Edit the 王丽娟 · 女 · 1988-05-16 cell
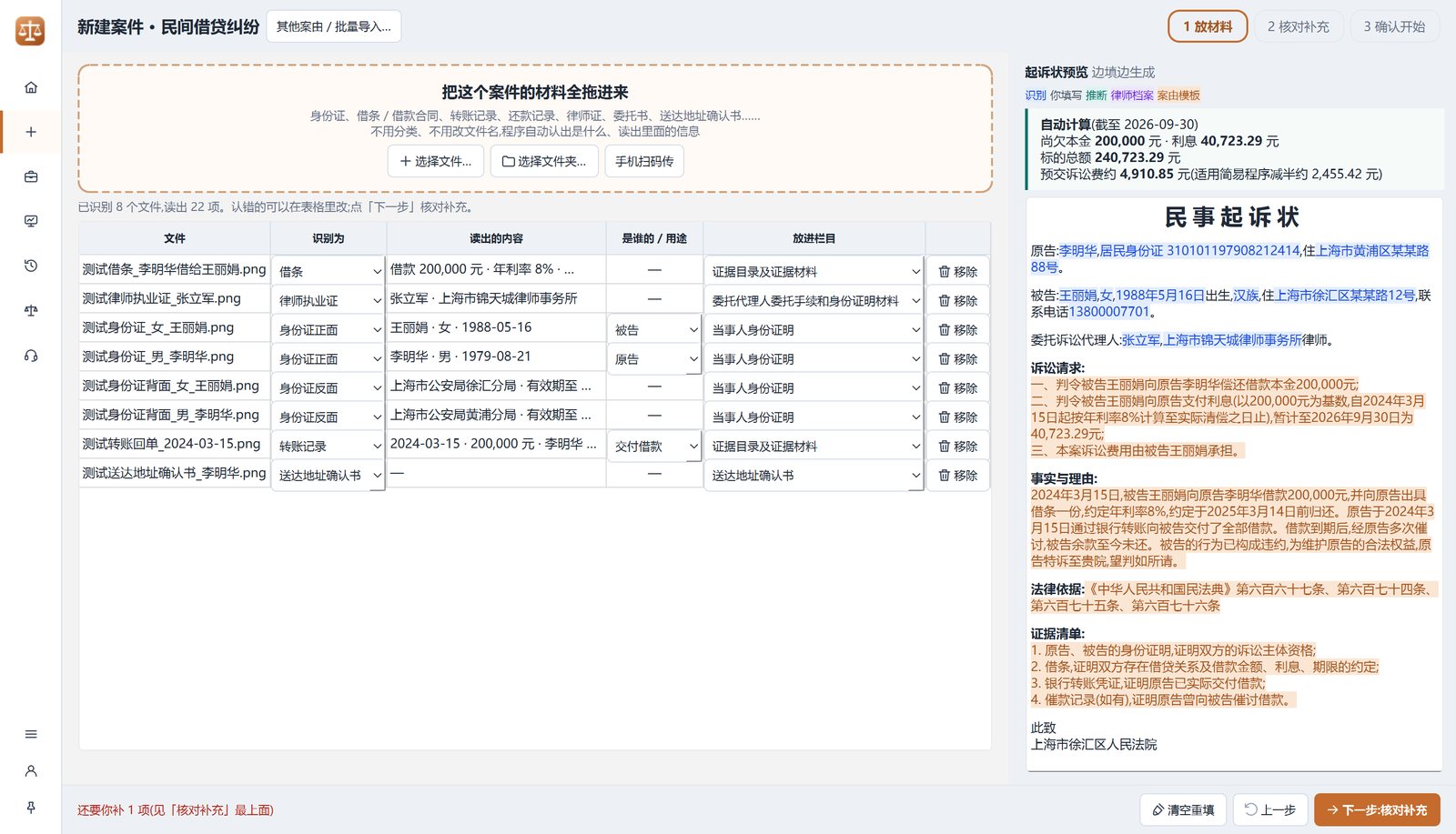 point(496,327)
